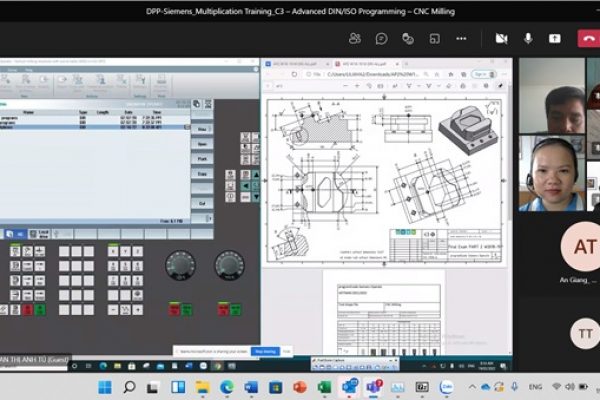
Task: Select the first PDF document tab
Action: 292,62
